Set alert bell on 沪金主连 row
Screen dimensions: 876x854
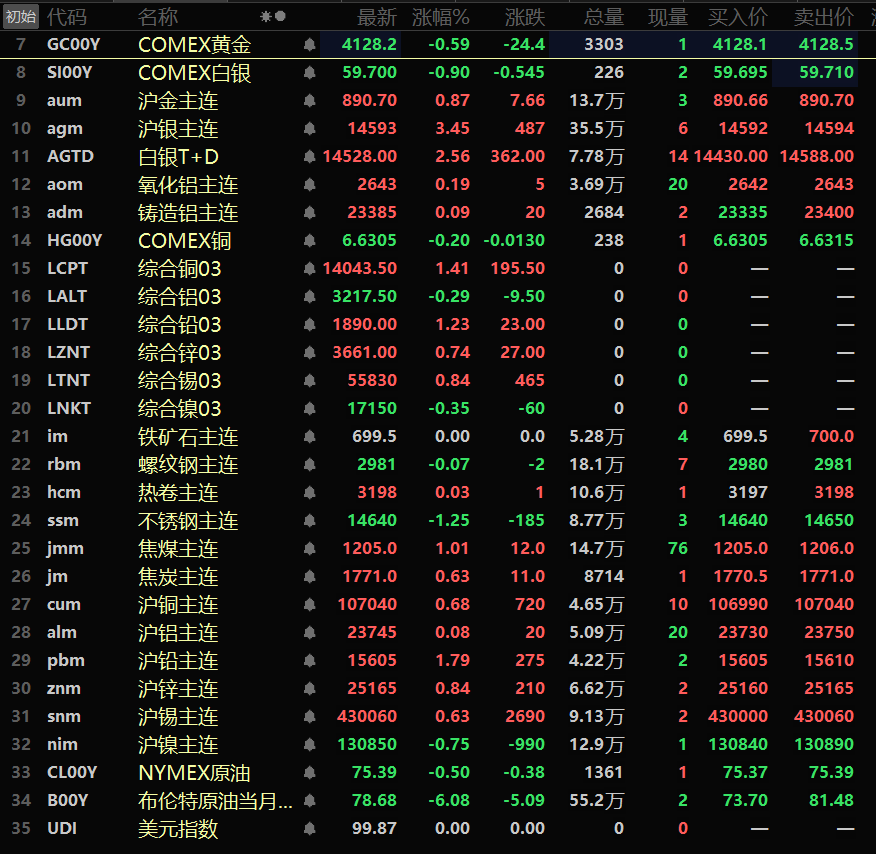point(310,101)
